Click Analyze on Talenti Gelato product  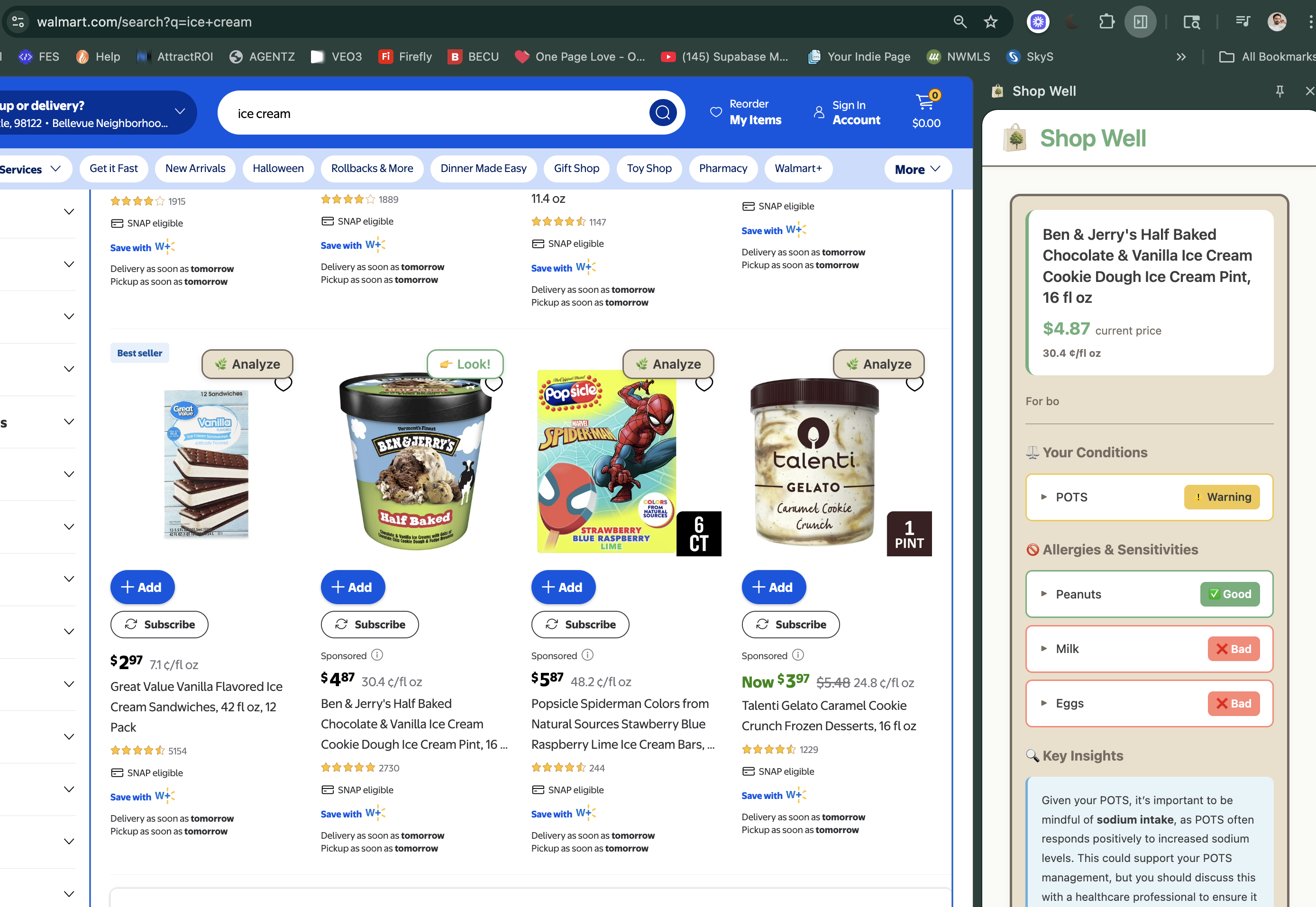point(878,364)
